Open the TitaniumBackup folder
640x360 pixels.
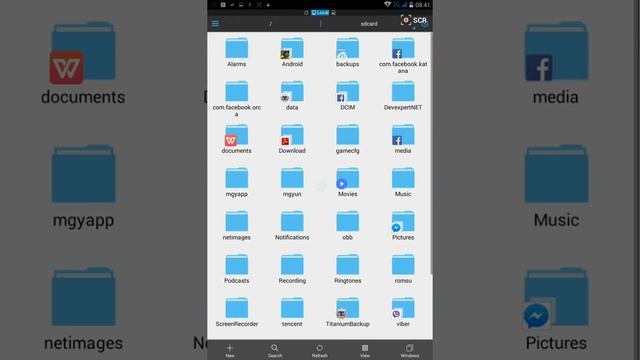(348, 311)
